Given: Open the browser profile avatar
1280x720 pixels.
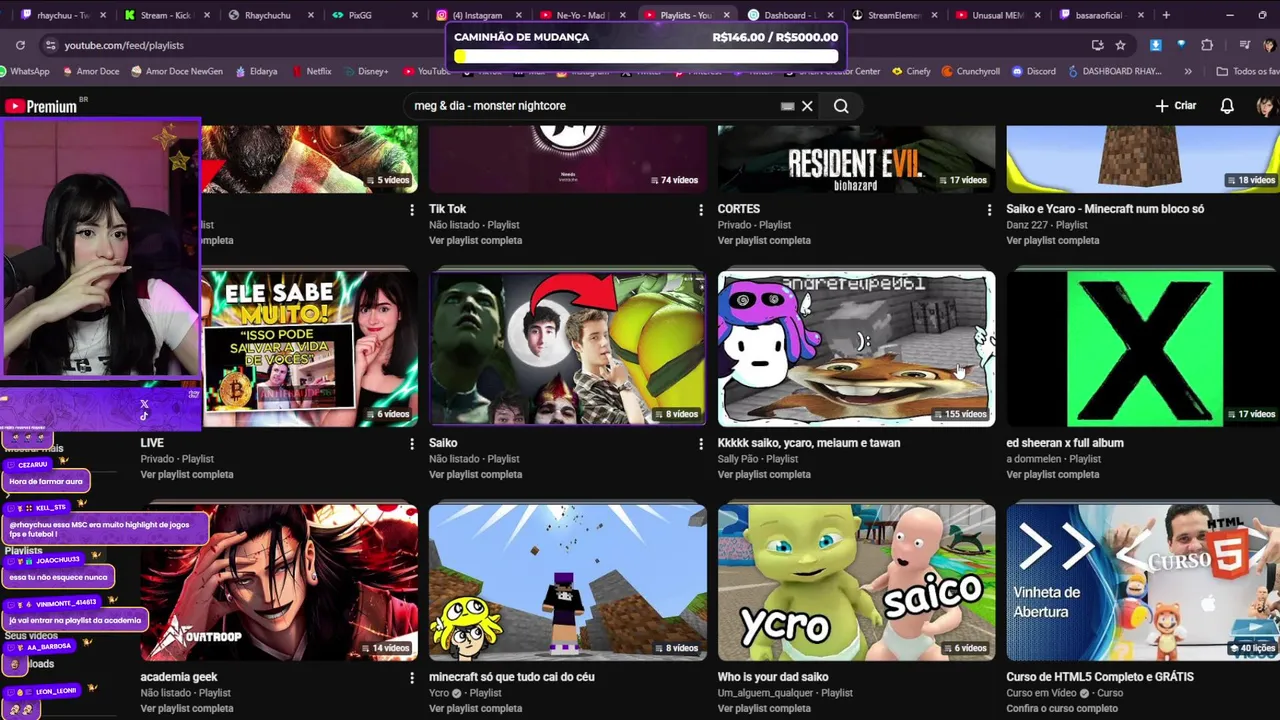Looking at the screenshot, I should [1269, 45].
